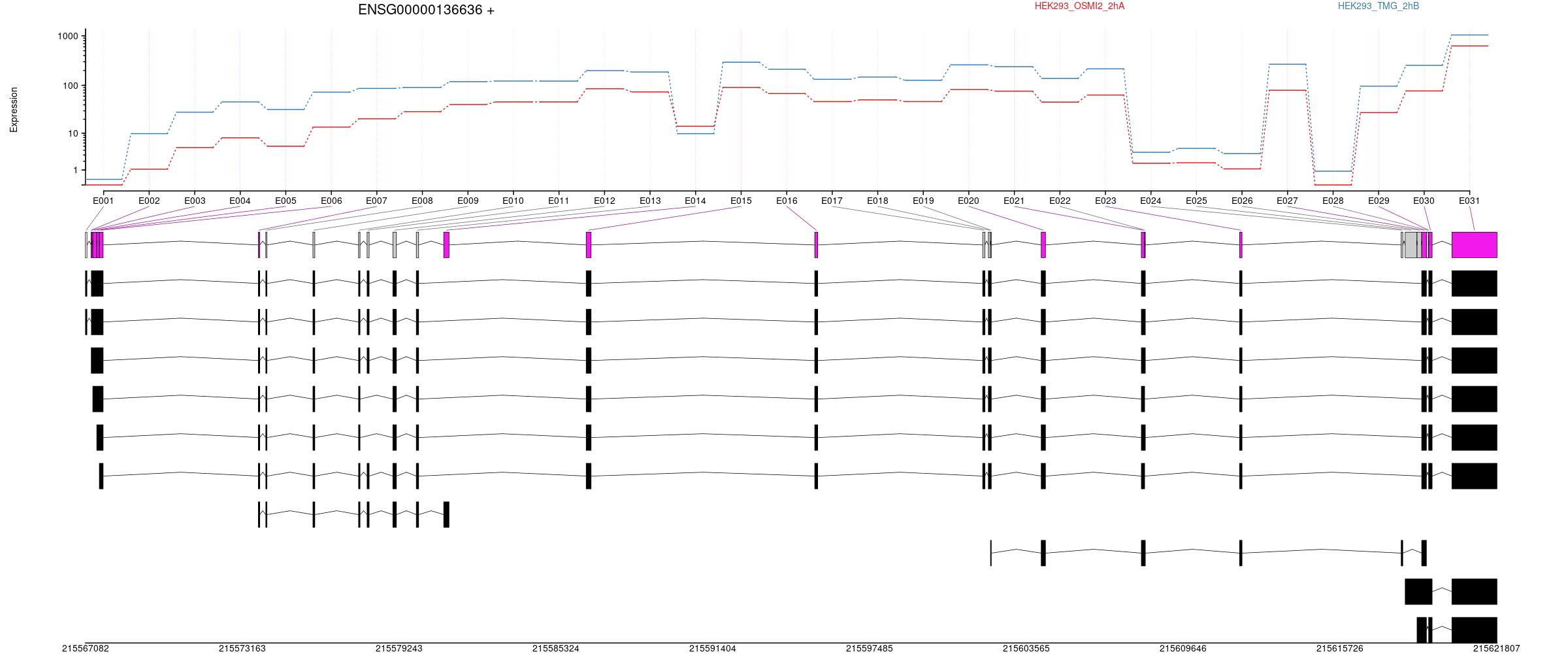The width and height of the screenshot is (1568, 660).
Task: Click exon label E030
Action: pos(1424,201)
